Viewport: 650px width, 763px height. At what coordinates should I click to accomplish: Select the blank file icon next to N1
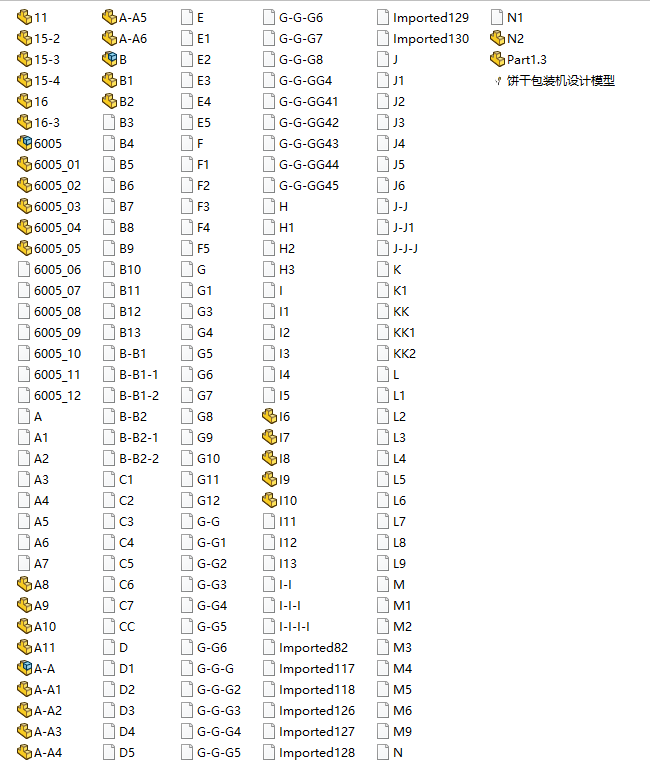tap(497, 18)
